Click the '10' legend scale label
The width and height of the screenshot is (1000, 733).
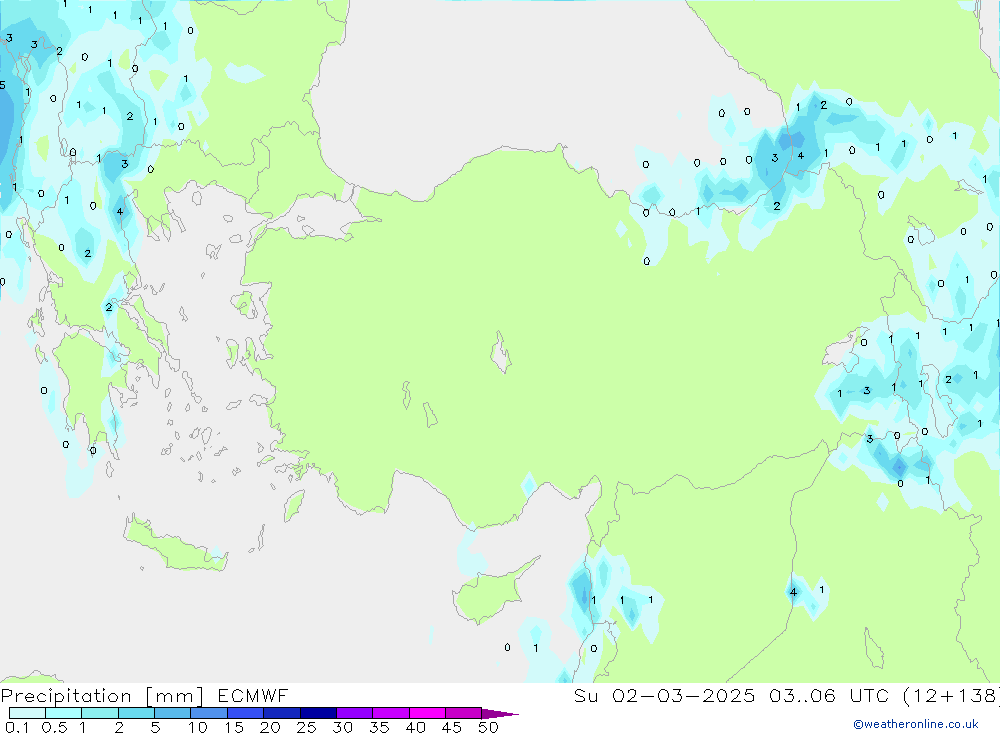(198, 727)
